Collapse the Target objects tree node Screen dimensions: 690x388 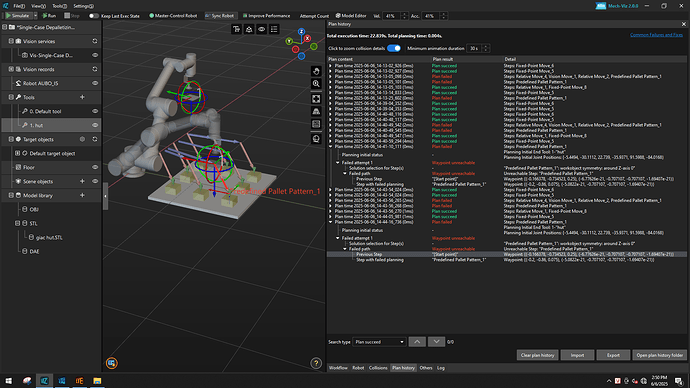coord(11,139)
